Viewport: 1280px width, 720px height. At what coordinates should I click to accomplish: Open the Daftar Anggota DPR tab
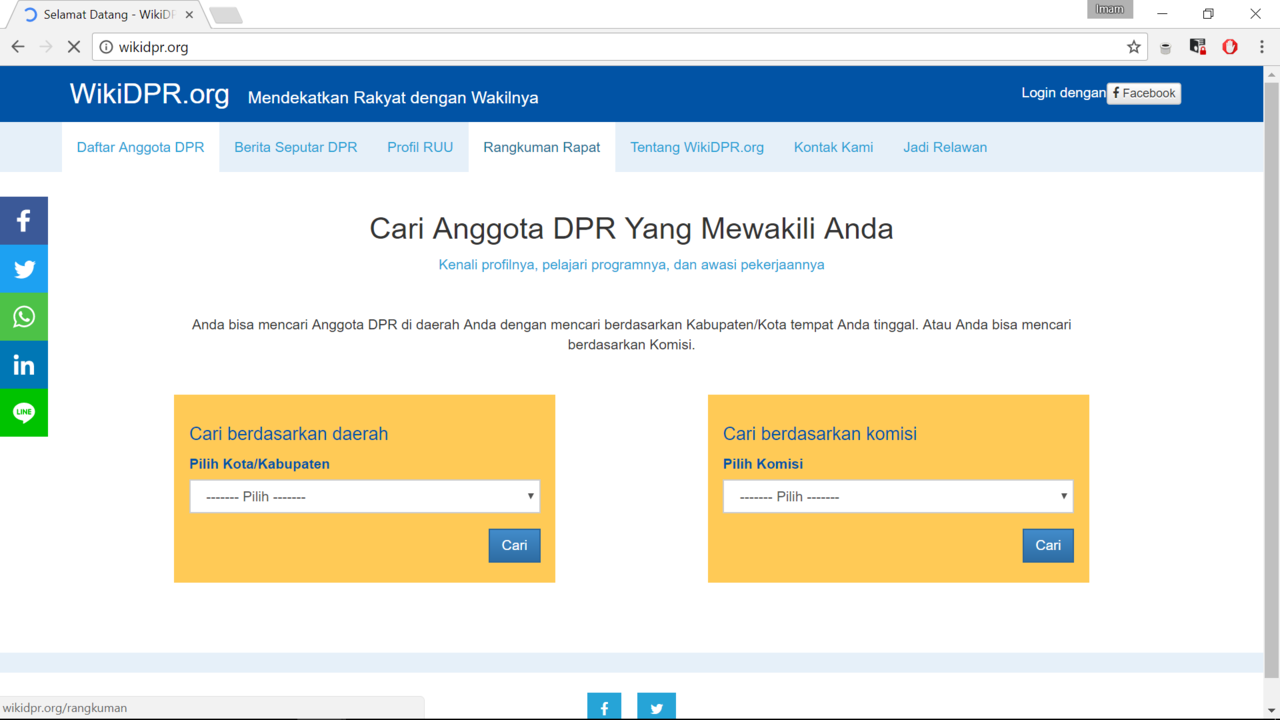click(x=140, y=147)
